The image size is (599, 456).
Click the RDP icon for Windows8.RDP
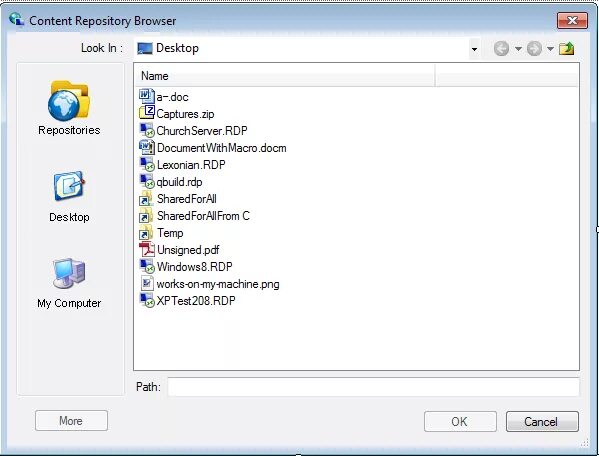point(147,266)
